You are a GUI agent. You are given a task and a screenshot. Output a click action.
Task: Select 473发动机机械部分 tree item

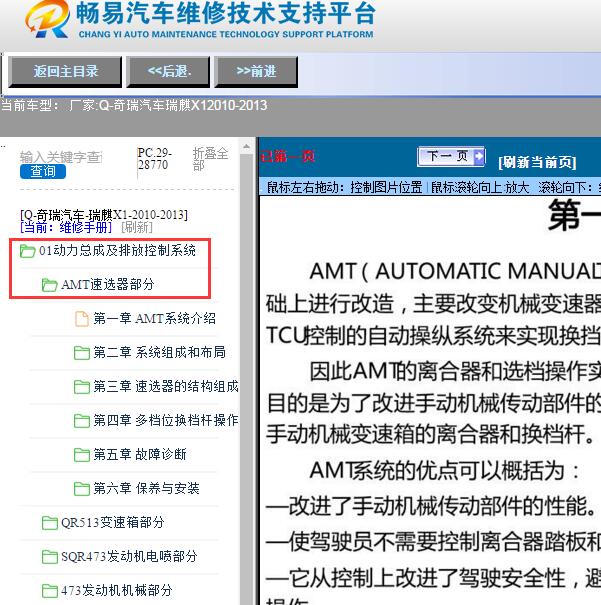pyautogui.click(x=116, y=590)
